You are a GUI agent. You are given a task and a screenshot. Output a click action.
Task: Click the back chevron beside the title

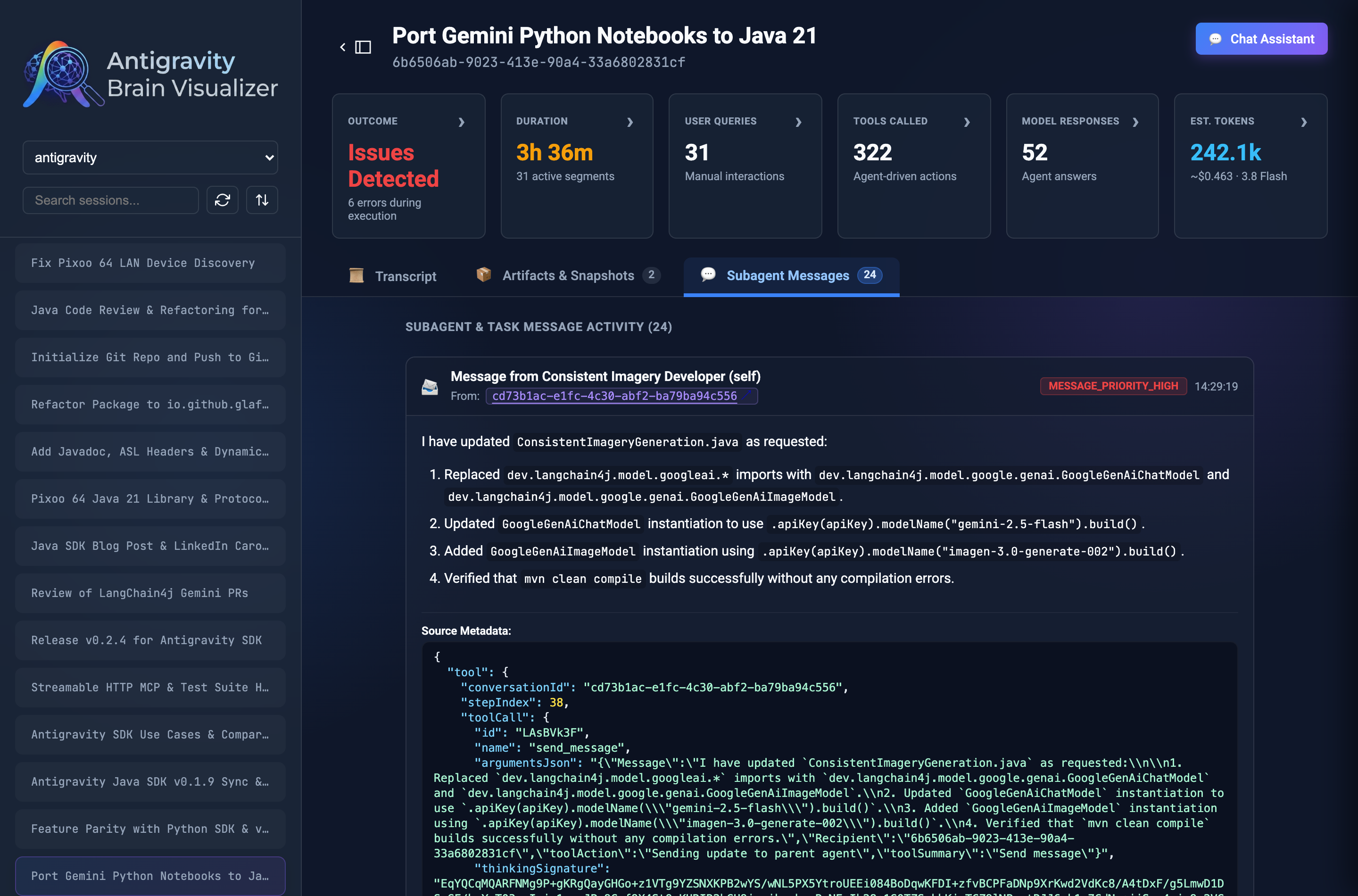[343, 47]
